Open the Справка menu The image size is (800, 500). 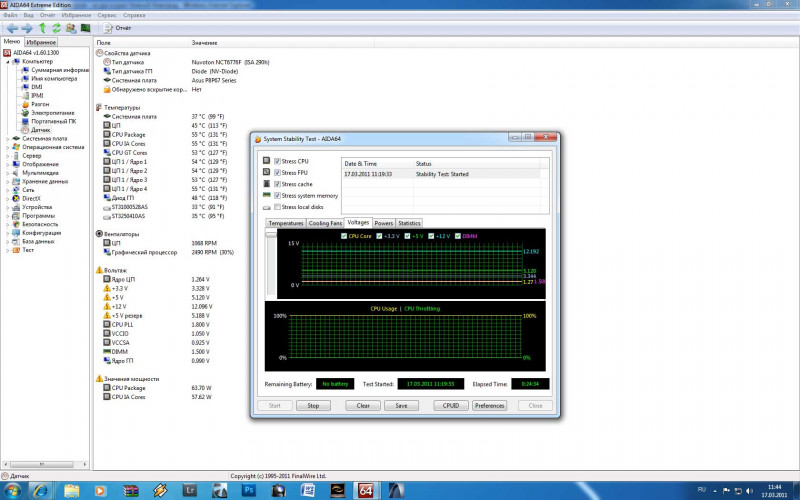134,15
